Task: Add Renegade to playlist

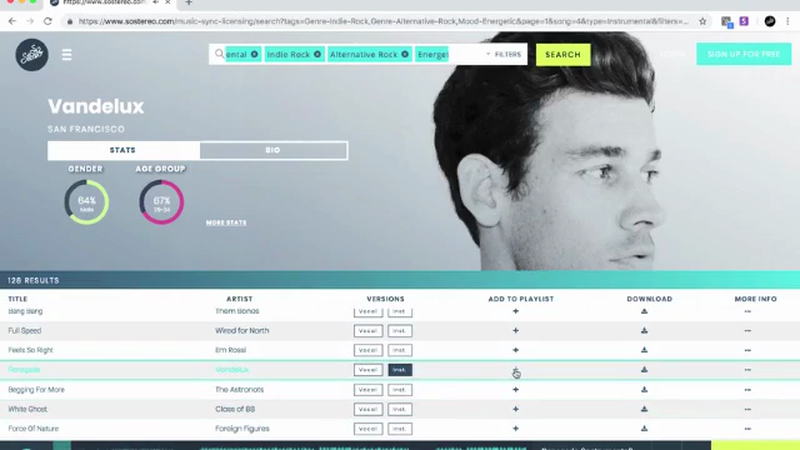Action: pyautogui.click(x=515, y=369)
